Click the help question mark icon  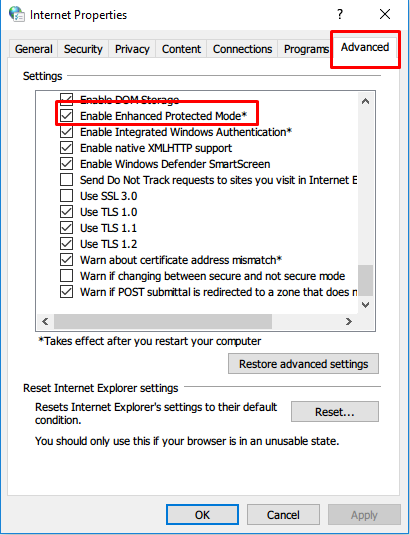pos(340,14)
